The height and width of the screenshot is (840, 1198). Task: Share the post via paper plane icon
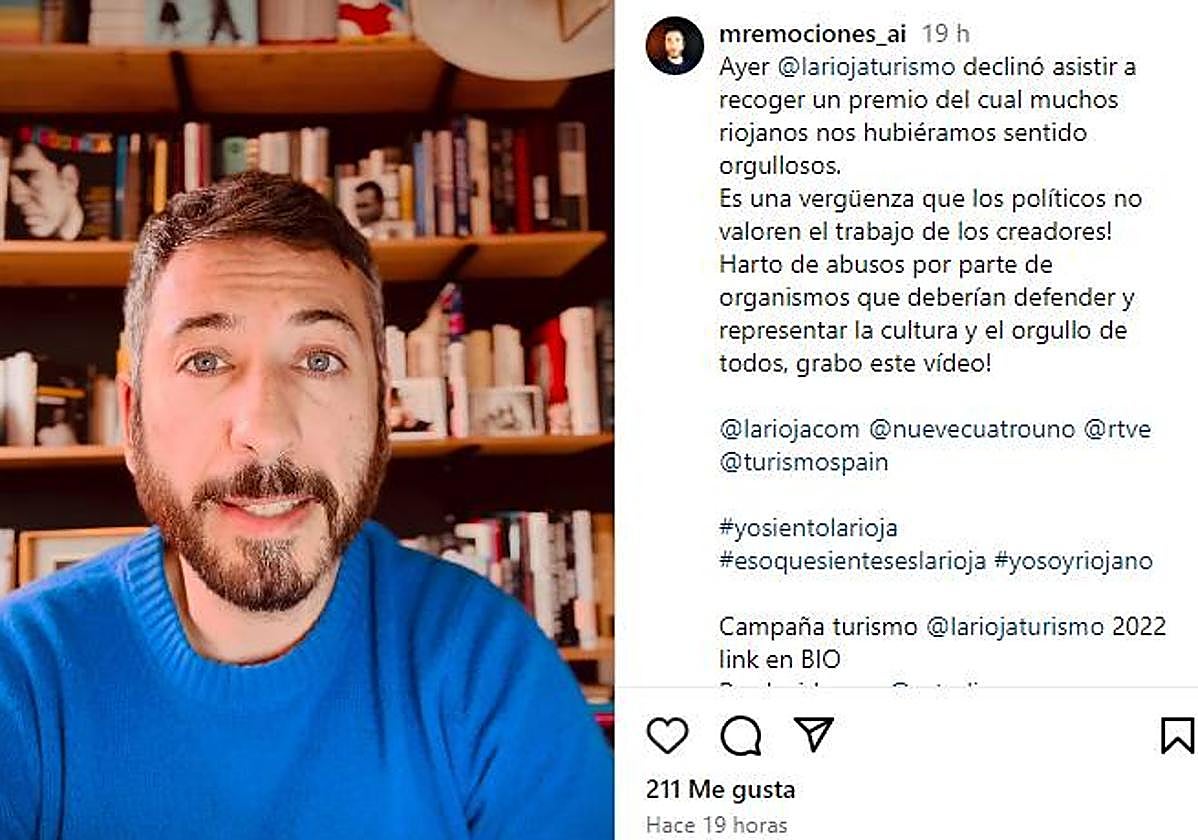coord(813,734)
